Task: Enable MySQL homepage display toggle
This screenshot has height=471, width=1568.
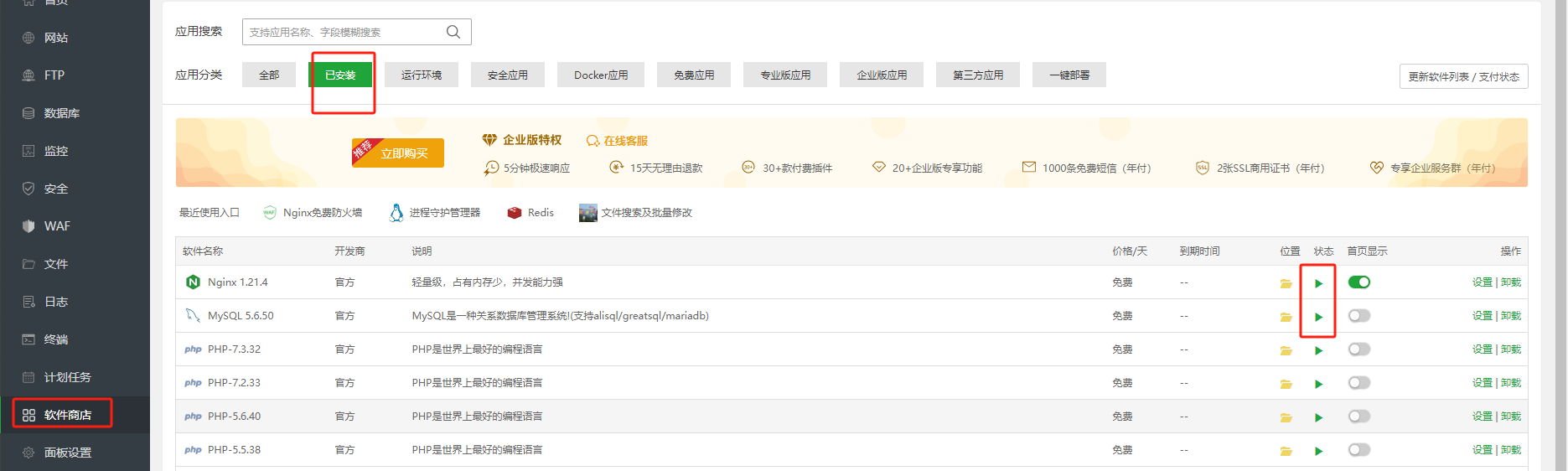Action: (x=1358, y=316)
